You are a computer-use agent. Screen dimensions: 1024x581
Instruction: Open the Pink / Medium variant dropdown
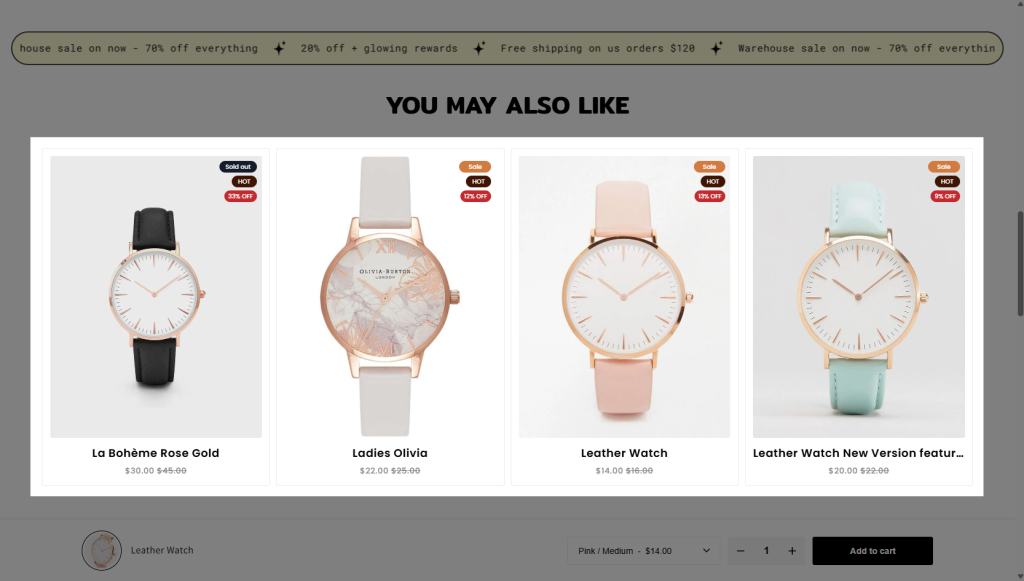pos(643,551)
